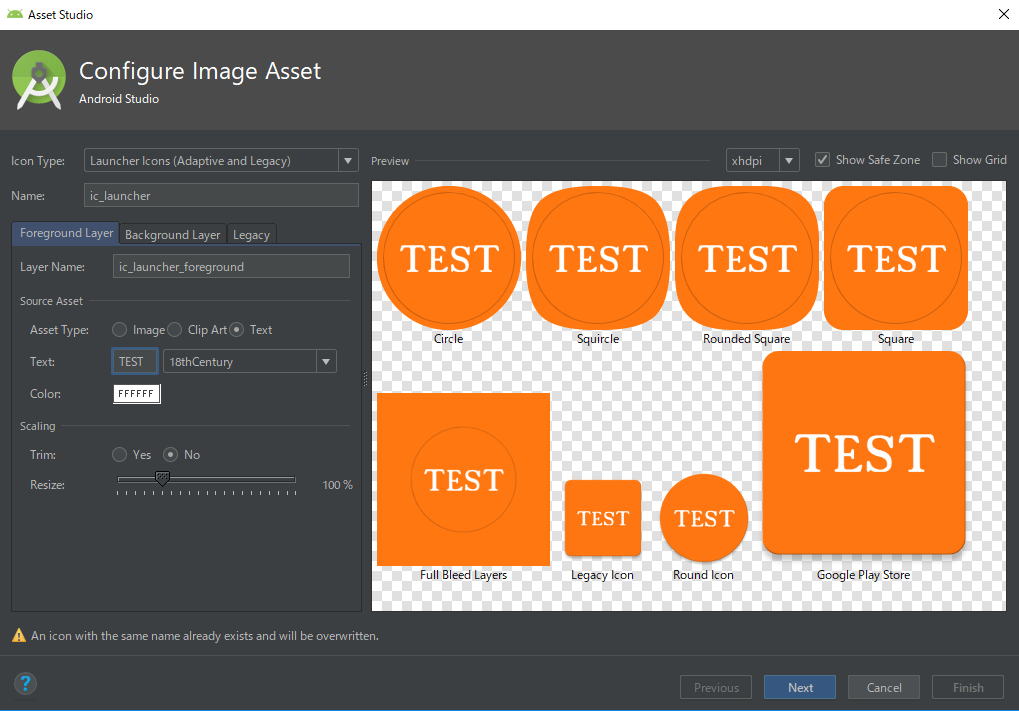The height and width of the screenshot is (711, 1019).
Task: Click the 100 % resize value
Action: click(337, 485)
